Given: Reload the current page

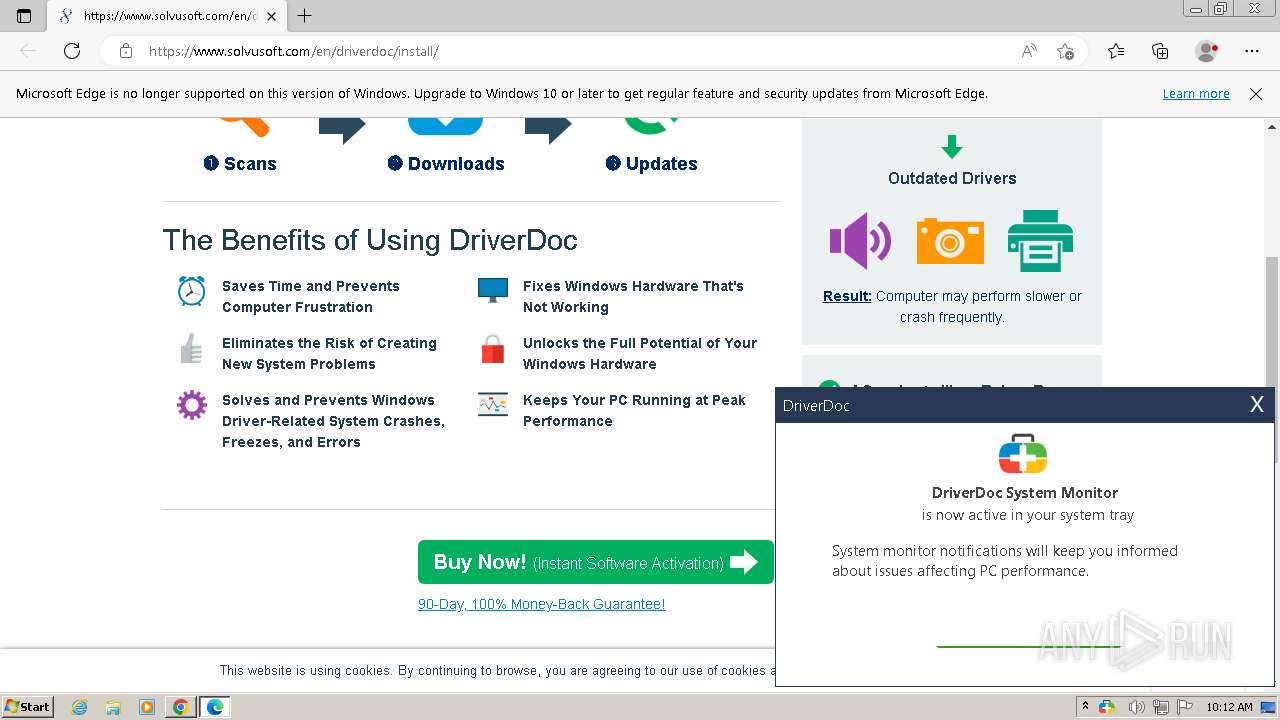Looking at the screenshot, I should click(x=72, y=51).
